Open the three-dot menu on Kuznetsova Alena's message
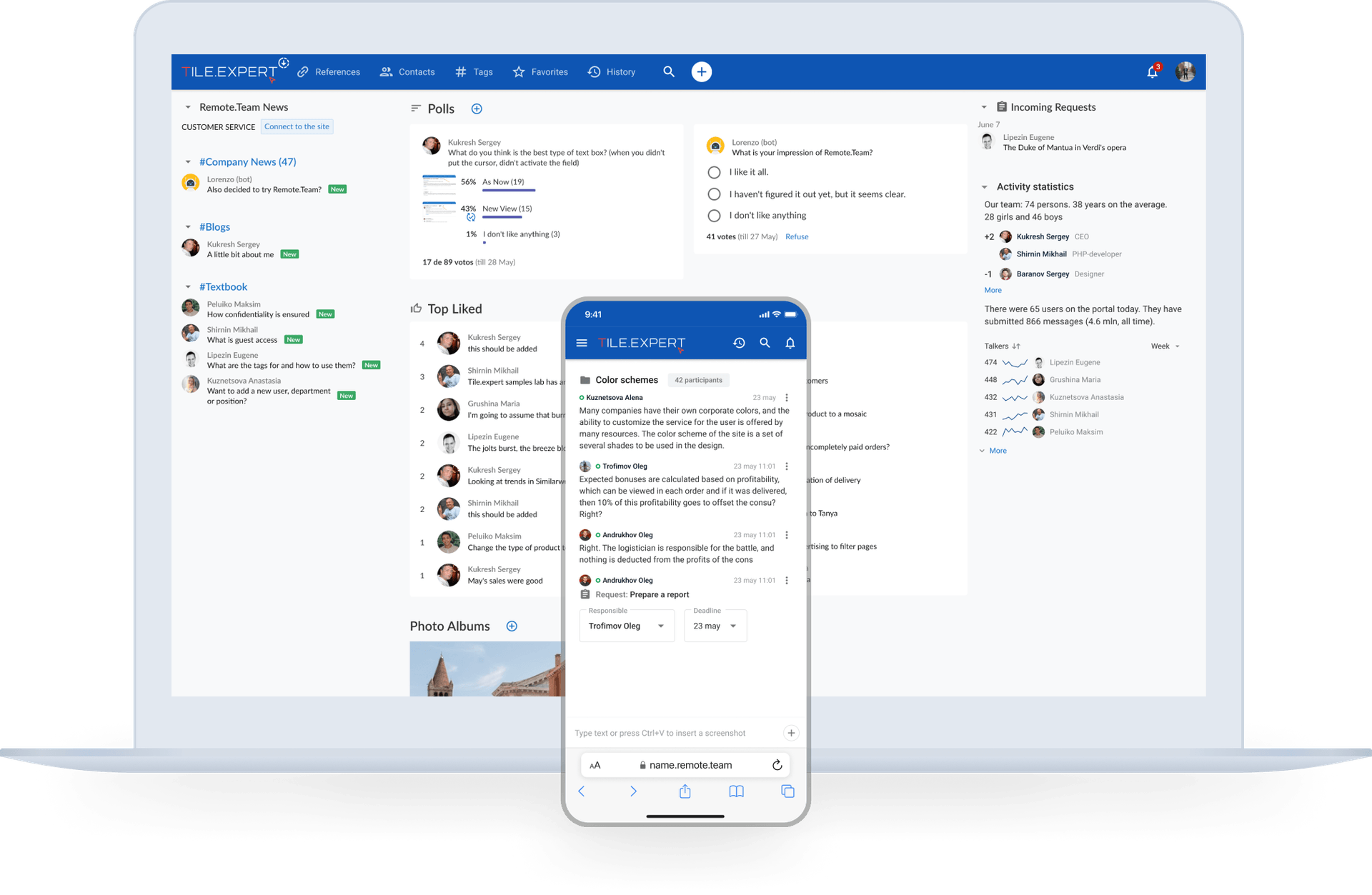The width and height of the screenshot is (1372, 895). click(787, 398)
